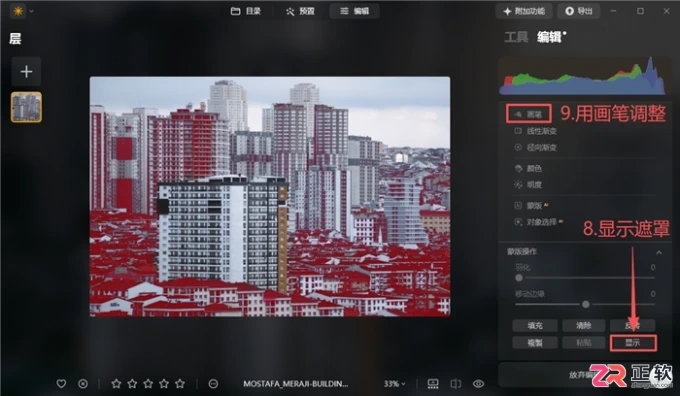Viewport: 680px width, 396px height.
Task: Toggle the before/after compare icon
Action: tap(456, 383)
